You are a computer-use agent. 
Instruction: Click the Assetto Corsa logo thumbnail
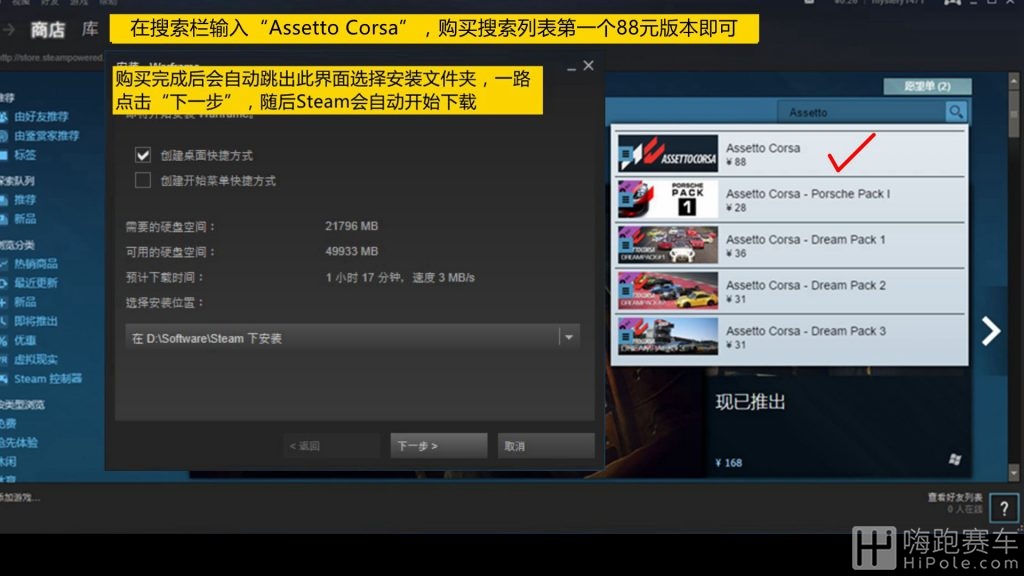click(x=667, y=154)
